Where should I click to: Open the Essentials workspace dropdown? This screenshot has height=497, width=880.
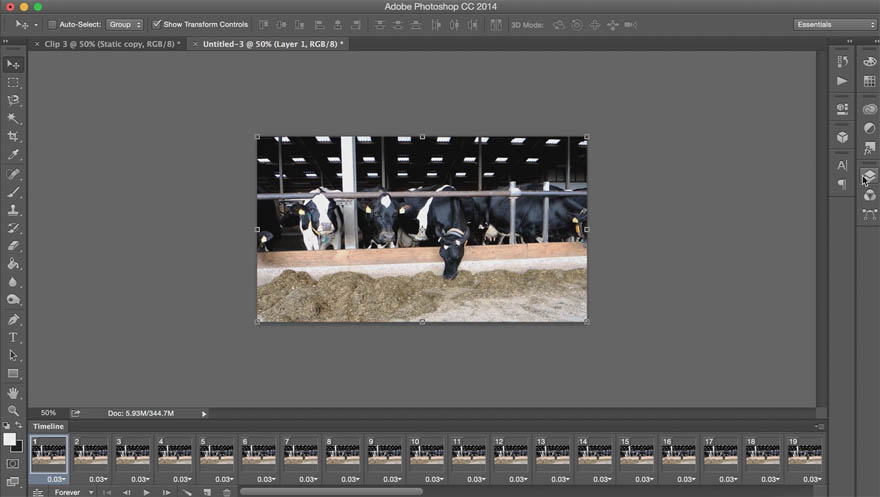835,24
